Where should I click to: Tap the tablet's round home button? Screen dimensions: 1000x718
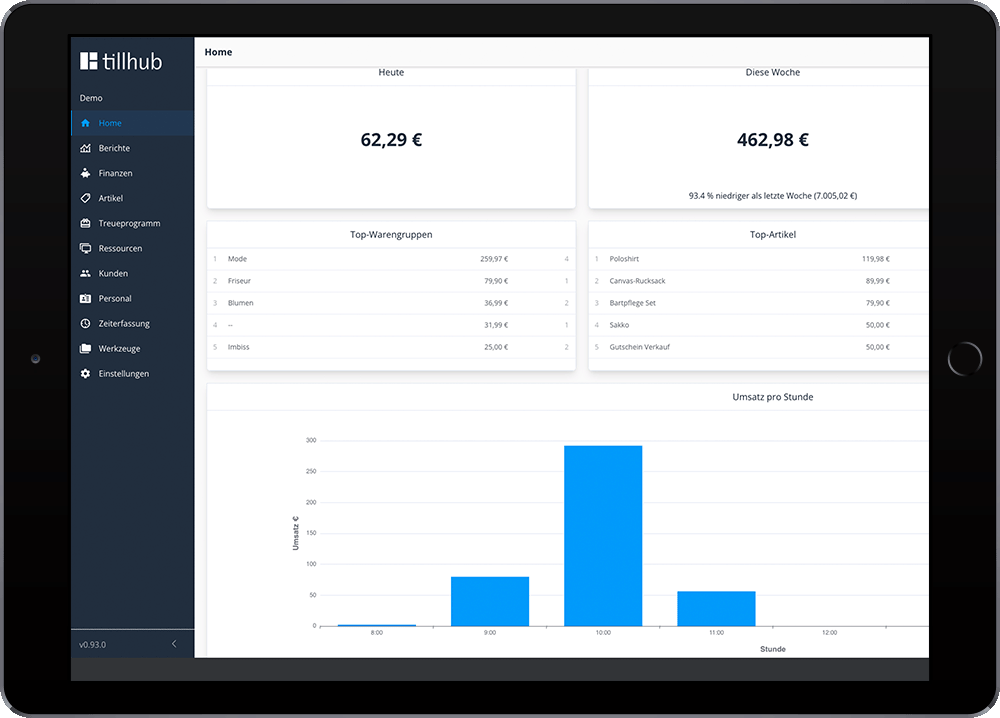(964, 359)
